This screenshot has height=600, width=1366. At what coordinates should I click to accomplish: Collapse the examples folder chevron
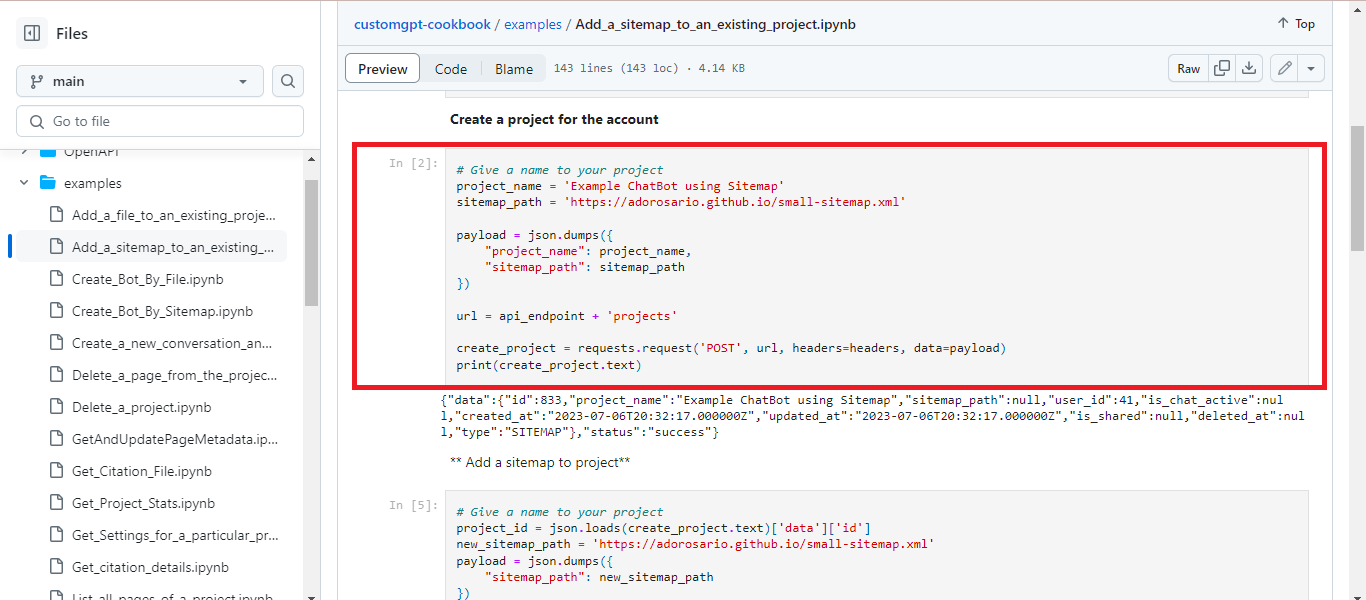25,183
